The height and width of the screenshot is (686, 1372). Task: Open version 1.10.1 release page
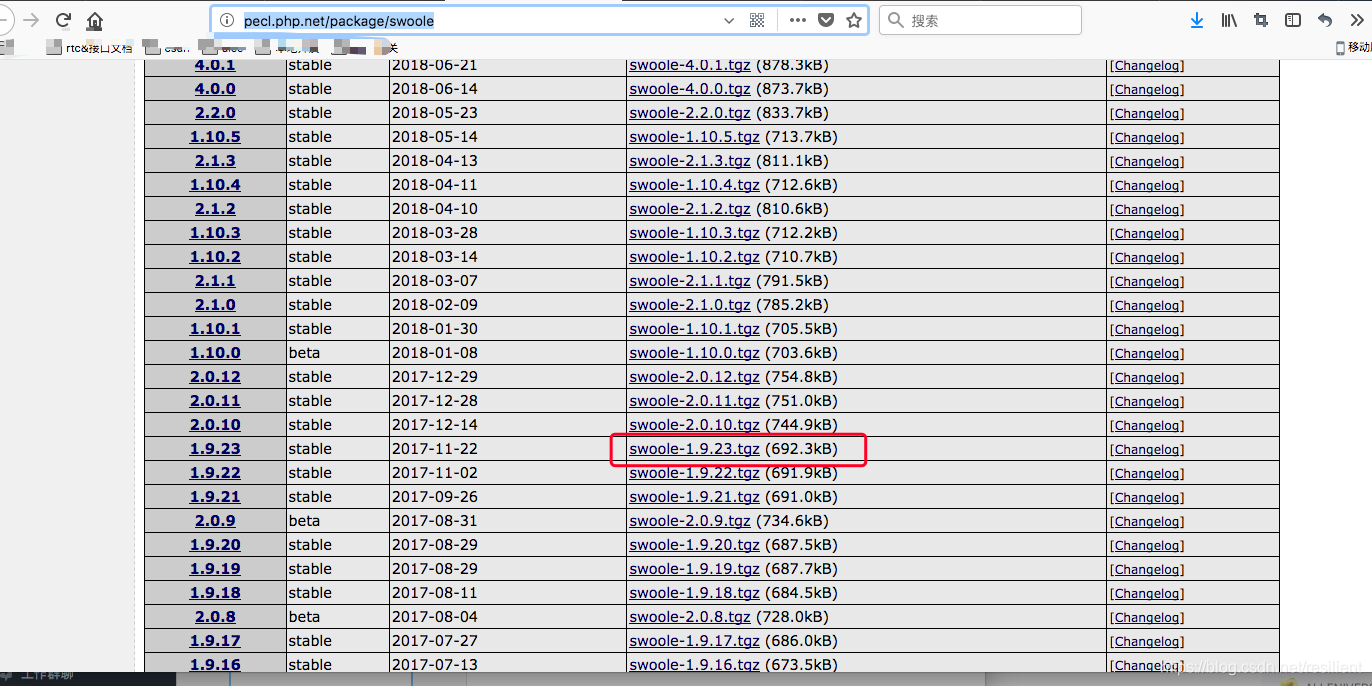click(215, 329)
